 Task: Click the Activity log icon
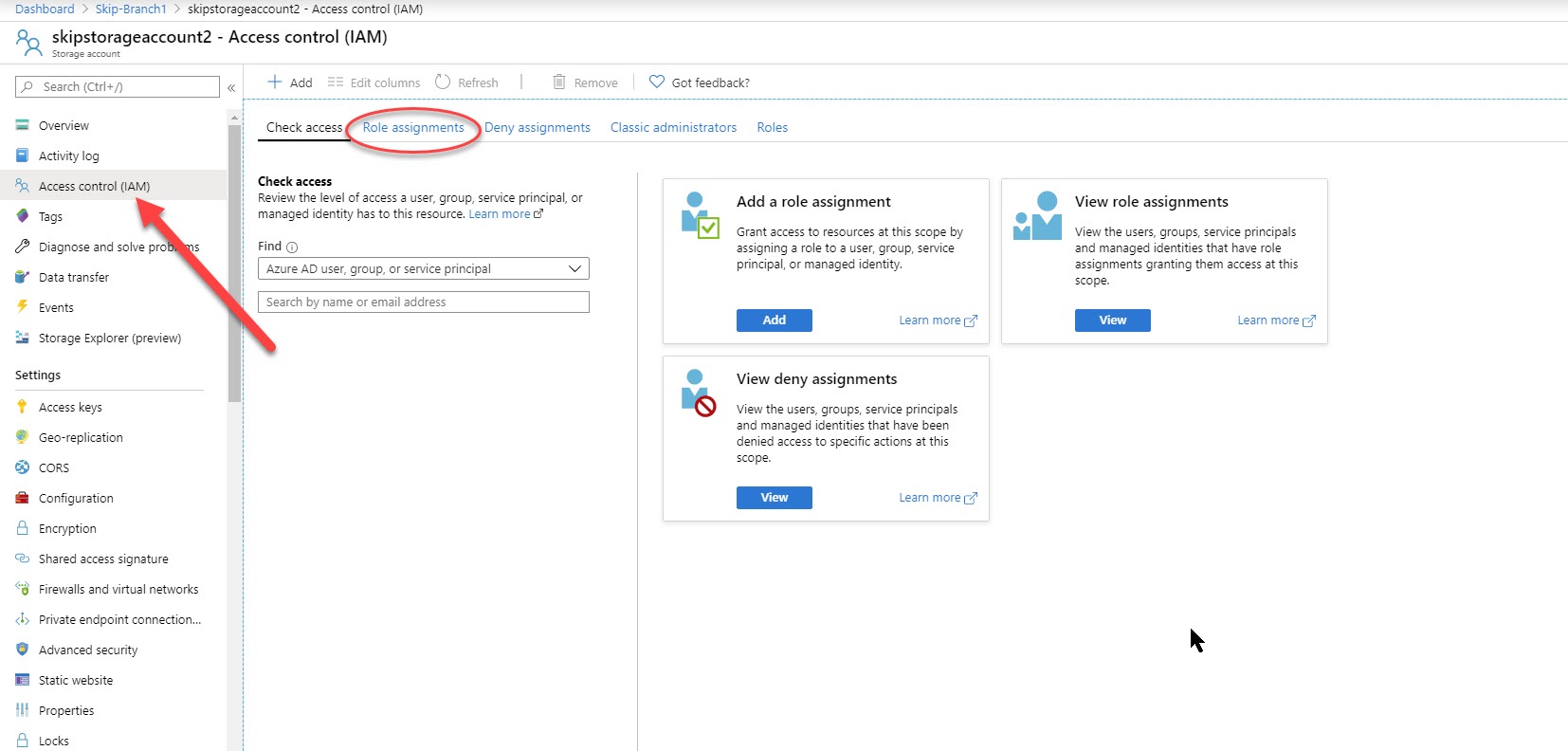22,156
